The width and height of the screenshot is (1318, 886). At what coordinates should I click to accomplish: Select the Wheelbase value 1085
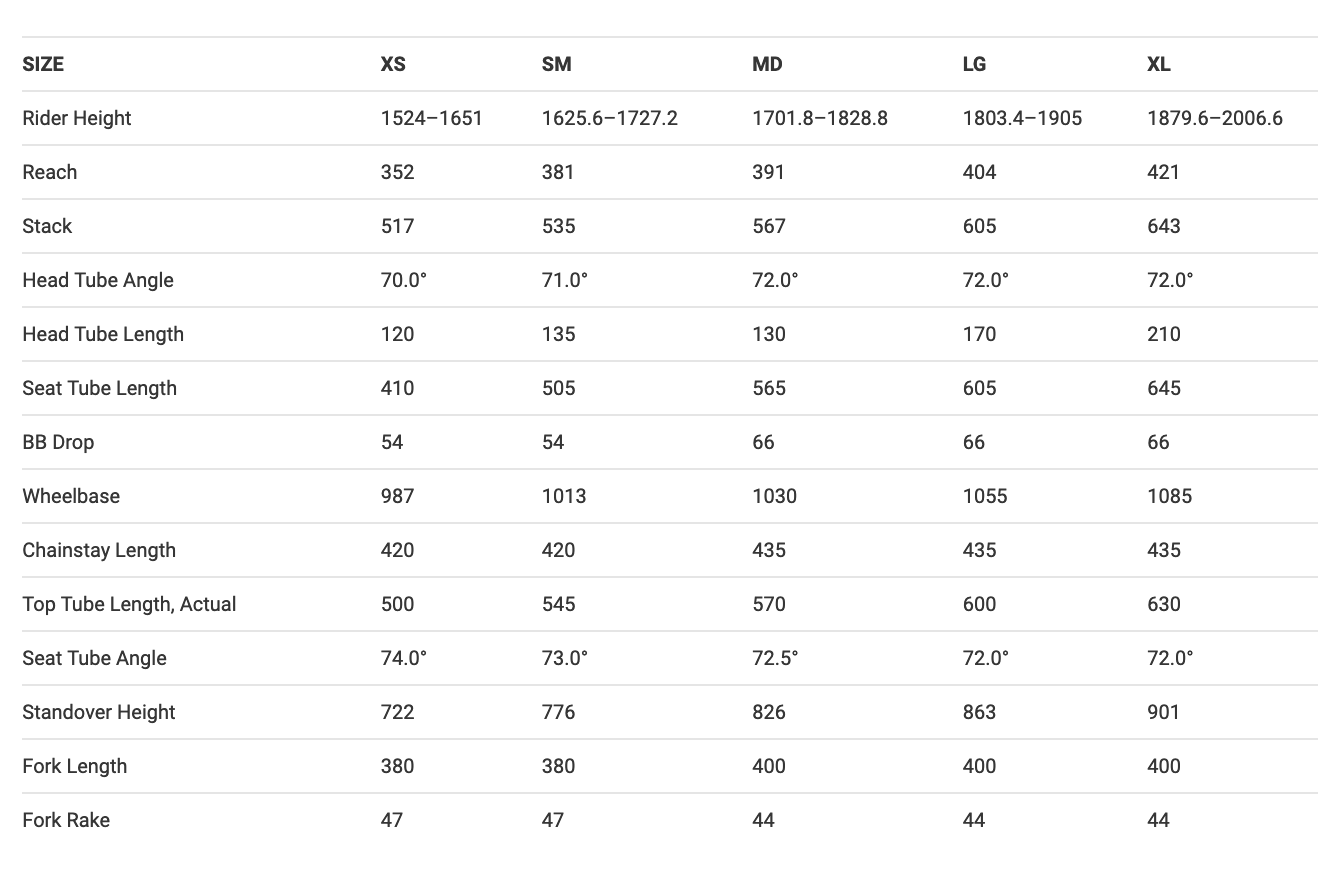(x=1169, y=496)
